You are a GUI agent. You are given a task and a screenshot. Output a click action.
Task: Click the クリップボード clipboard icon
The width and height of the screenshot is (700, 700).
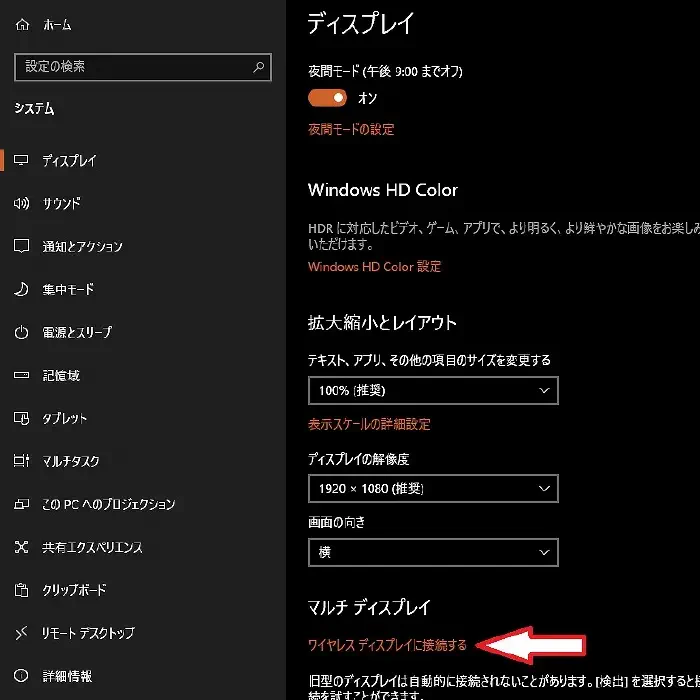[x=21, y=590]
